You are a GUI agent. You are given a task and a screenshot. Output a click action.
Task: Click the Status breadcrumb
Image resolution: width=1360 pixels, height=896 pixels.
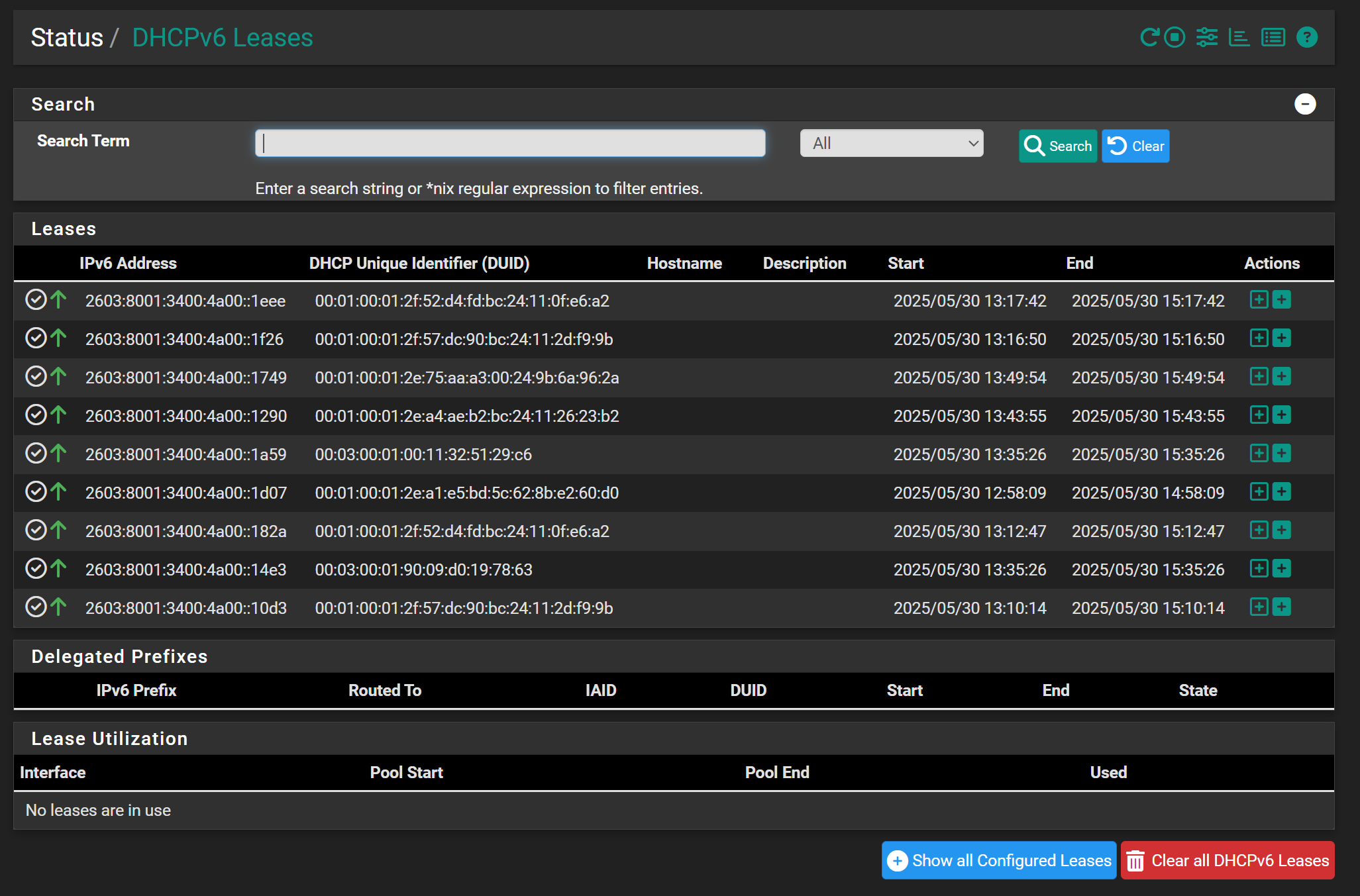(x=67, y=38)
